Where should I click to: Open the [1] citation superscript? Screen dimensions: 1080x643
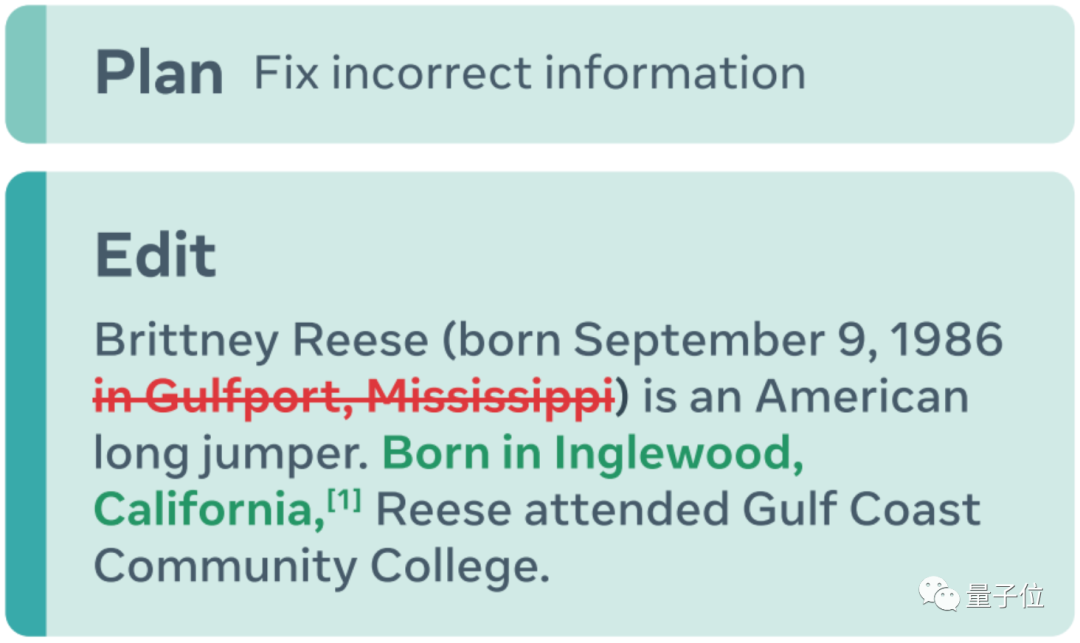pos(344,500)
